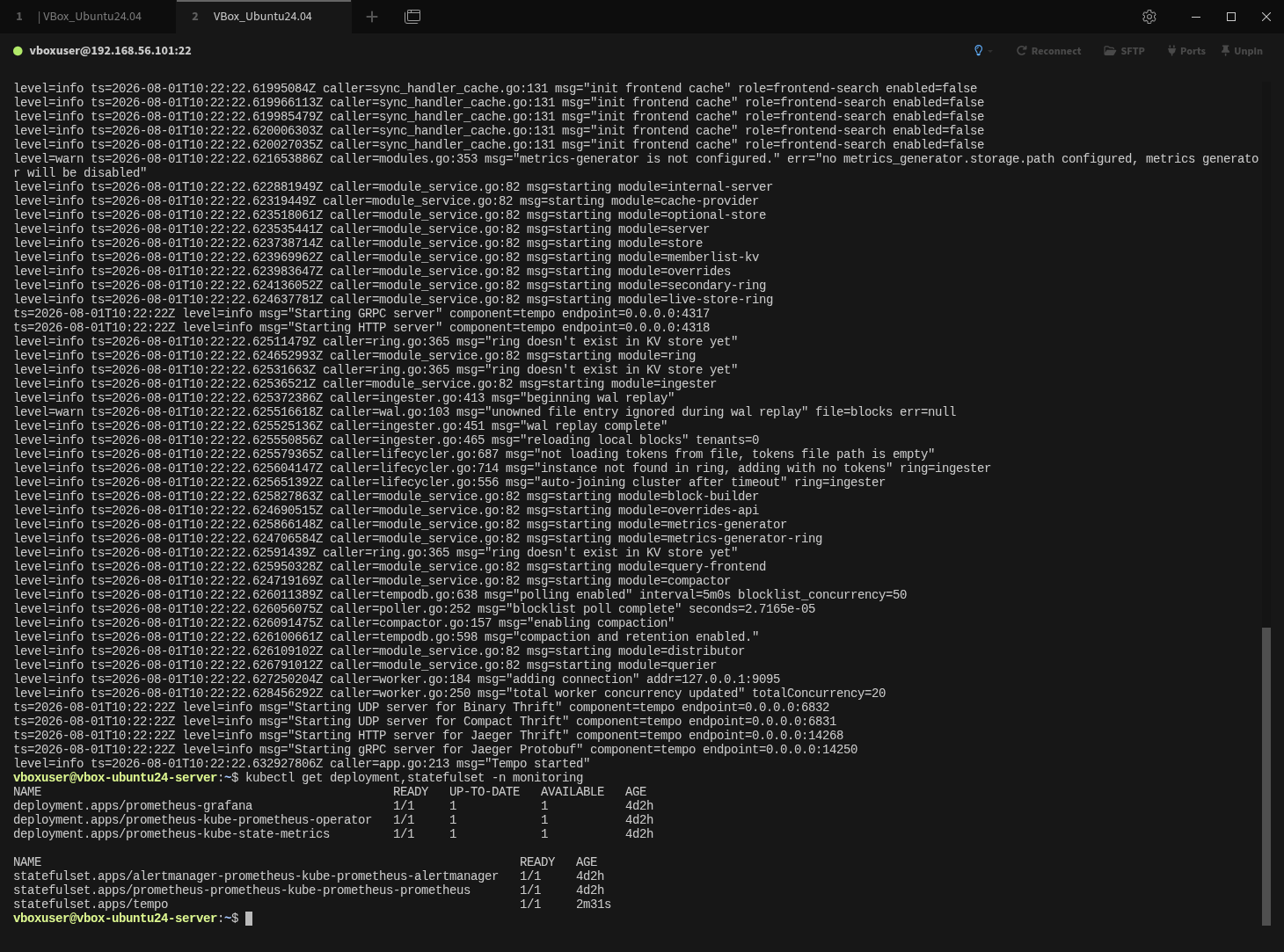This screenshot has height=952, width=1284.
Task: Click statefulset.apps/tempo row text
Action: pyautogui.click(x=91, y=905)
